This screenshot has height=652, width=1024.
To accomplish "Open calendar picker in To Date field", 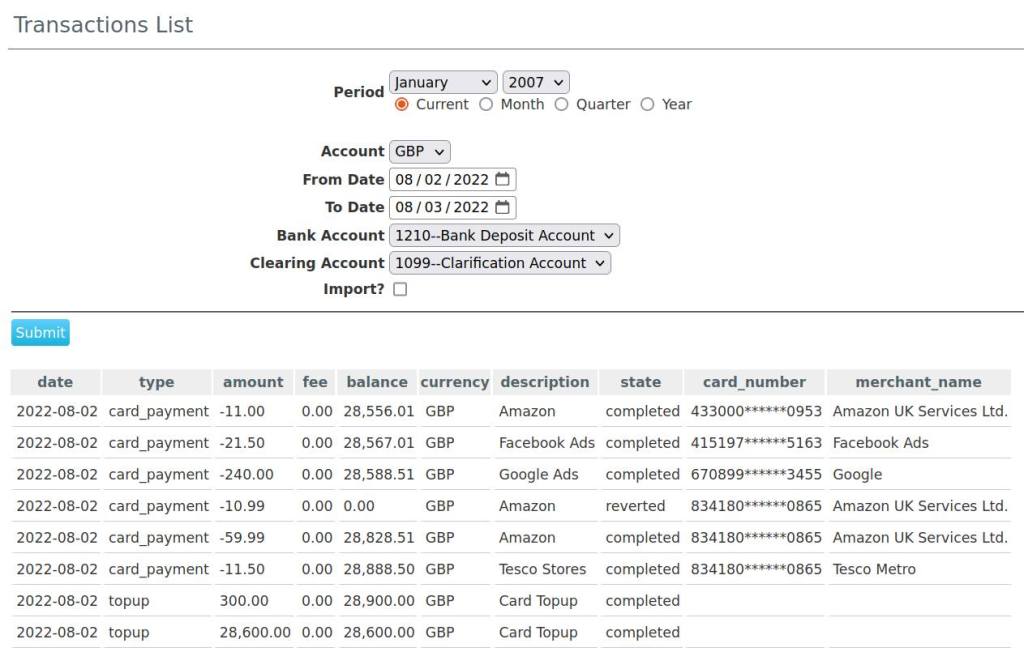I will pyautogui.click(x=503, y=208).
